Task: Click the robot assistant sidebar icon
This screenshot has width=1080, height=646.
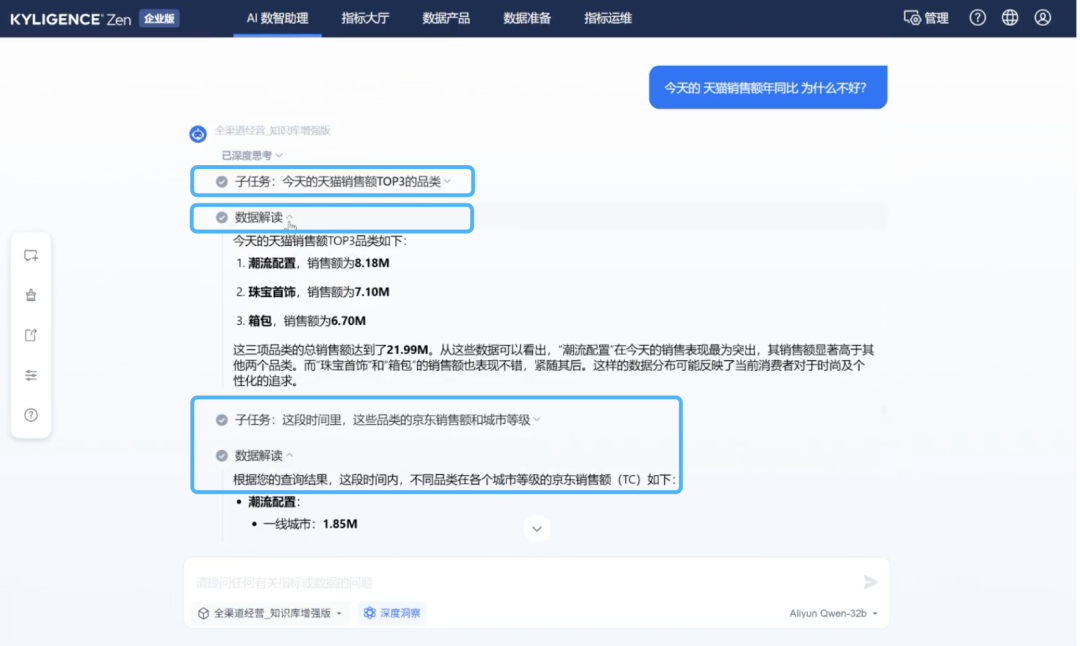Action: (31, 295)
